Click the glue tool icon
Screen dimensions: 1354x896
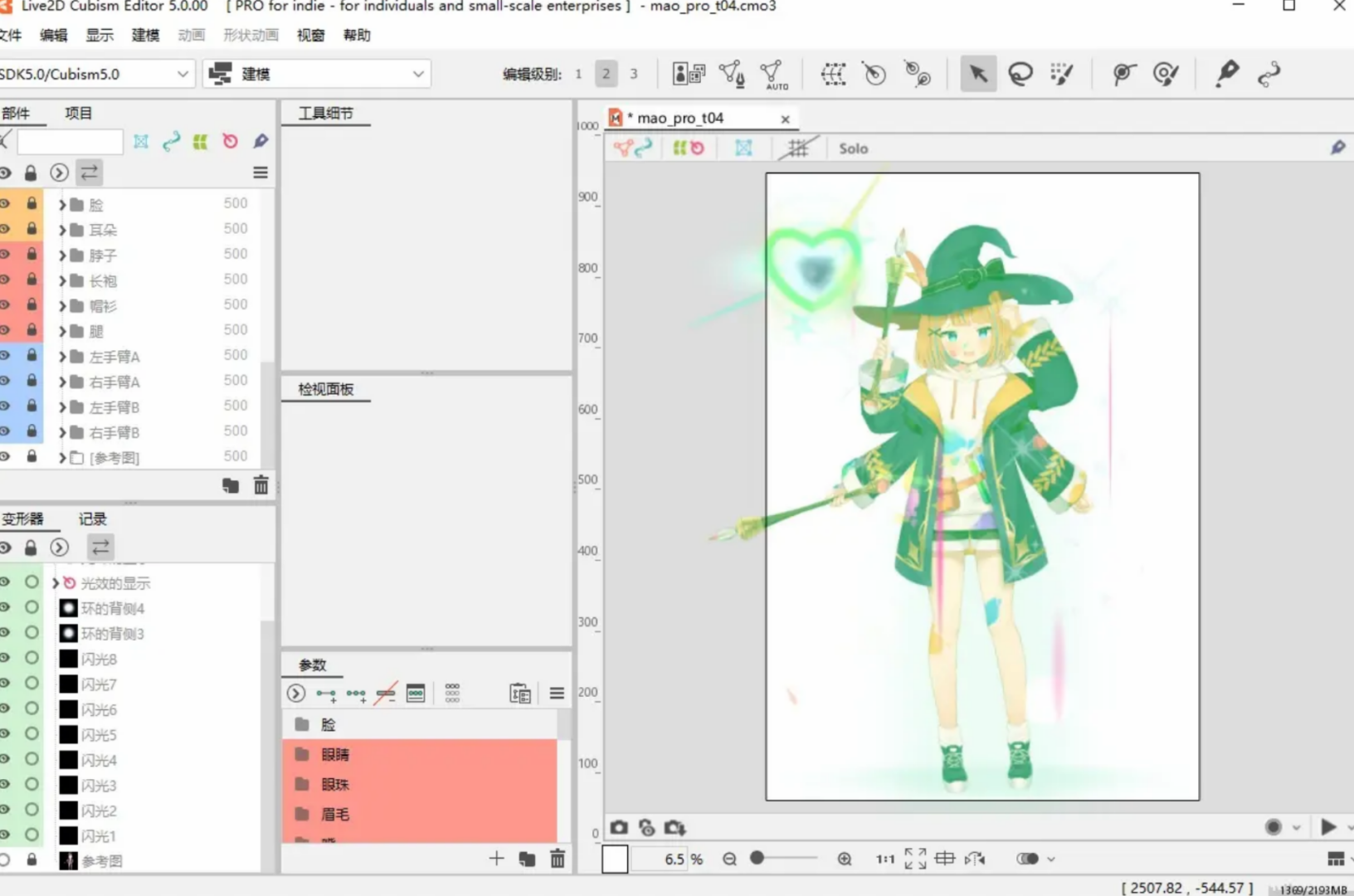pos(917,74)
